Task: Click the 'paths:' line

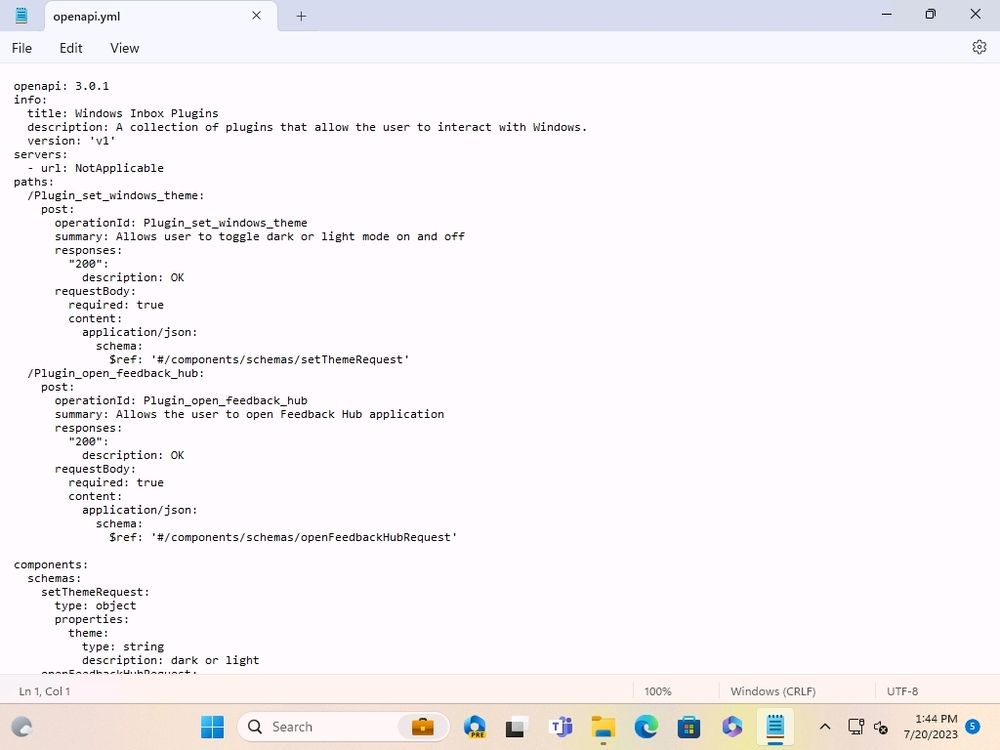Action: 34,182
